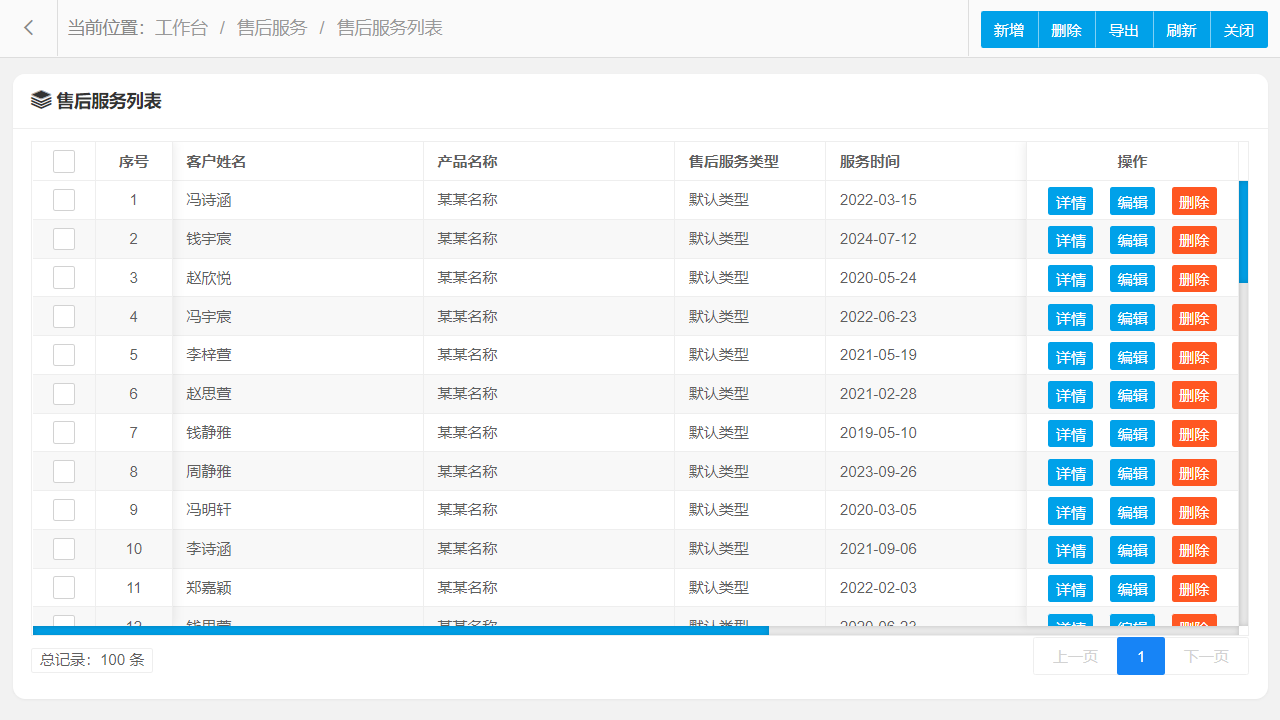Check the box for row 冯宇宸
1280x720 pixels.
64,316
